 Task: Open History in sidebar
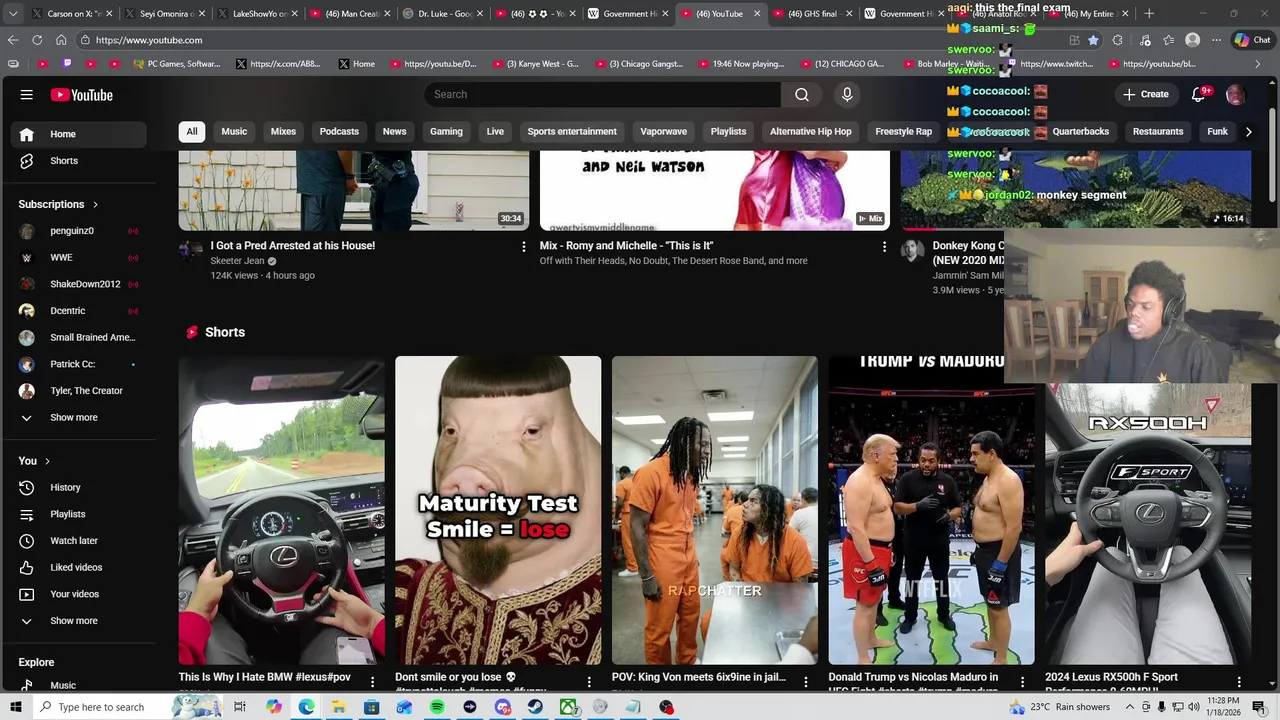coord(79,488)
